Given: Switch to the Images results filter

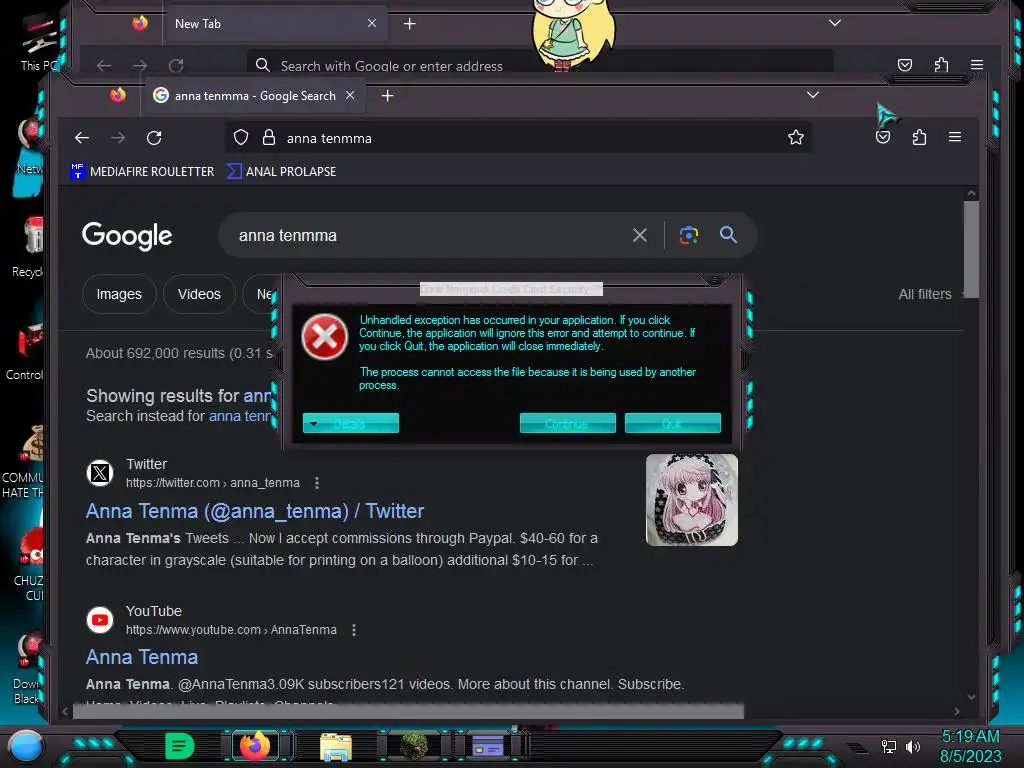Looking at the screenshot, I should [119, 295].
